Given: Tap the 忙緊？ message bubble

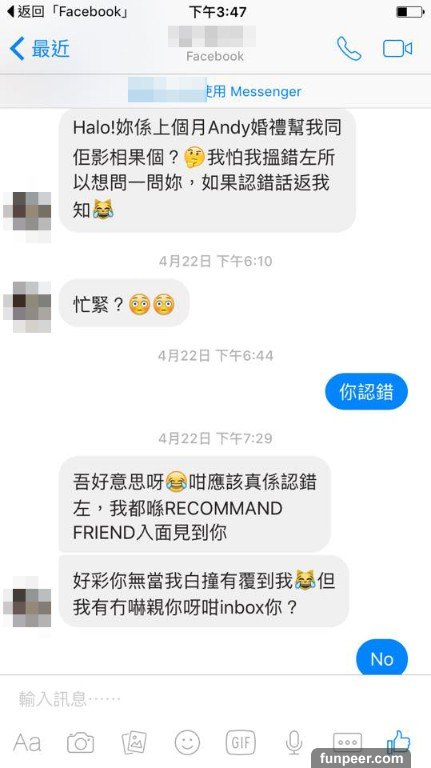Looking at the screenshot, I should [124, 305].
